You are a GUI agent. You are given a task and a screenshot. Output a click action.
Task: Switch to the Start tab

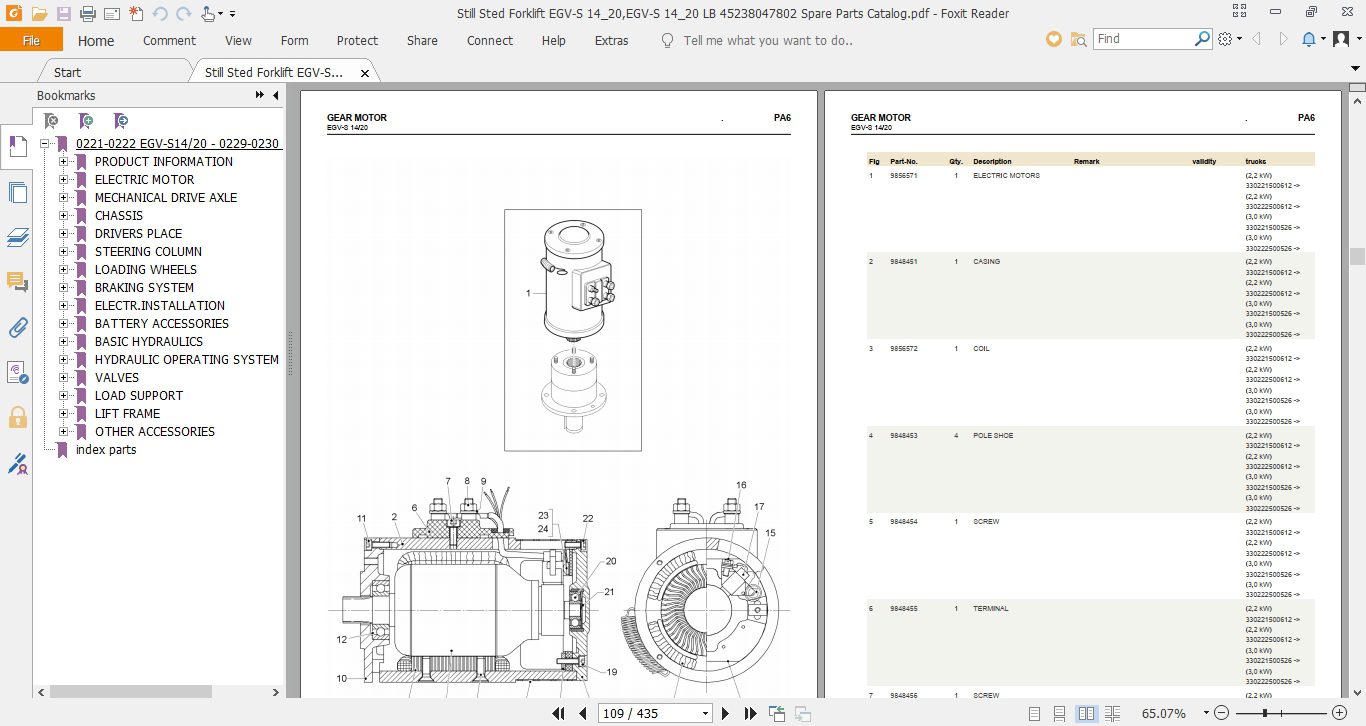pyautogui.click(x=67, y=72)
